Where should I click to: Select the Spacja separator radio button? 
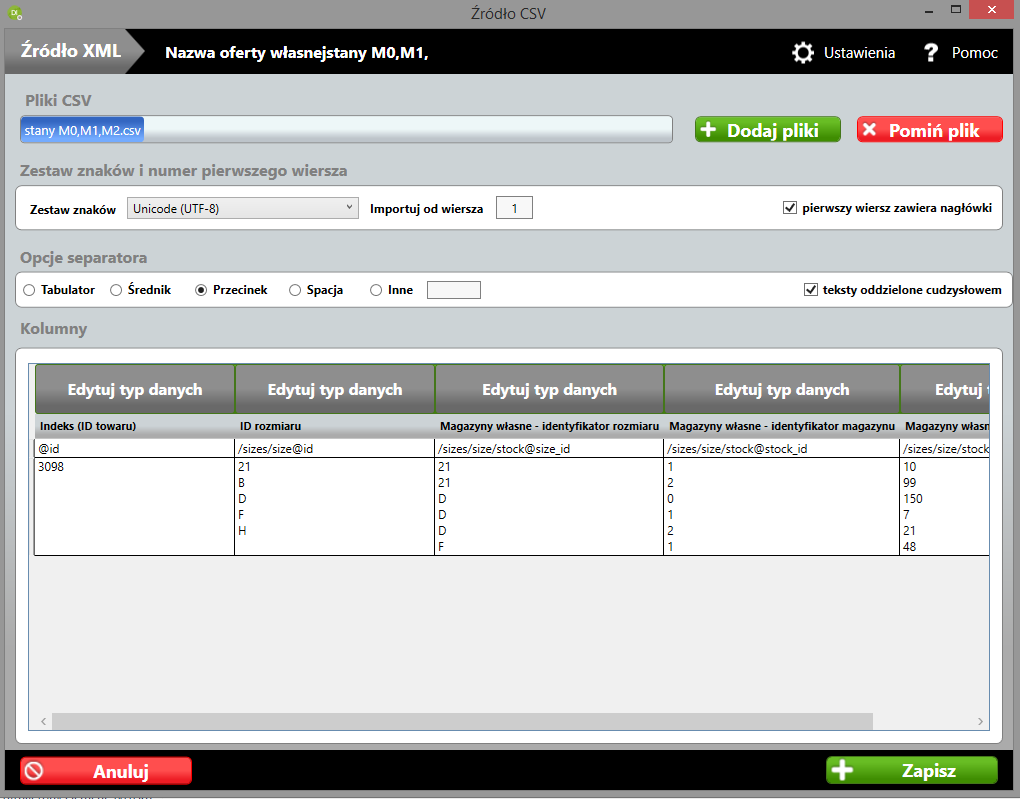coord(295,290)
